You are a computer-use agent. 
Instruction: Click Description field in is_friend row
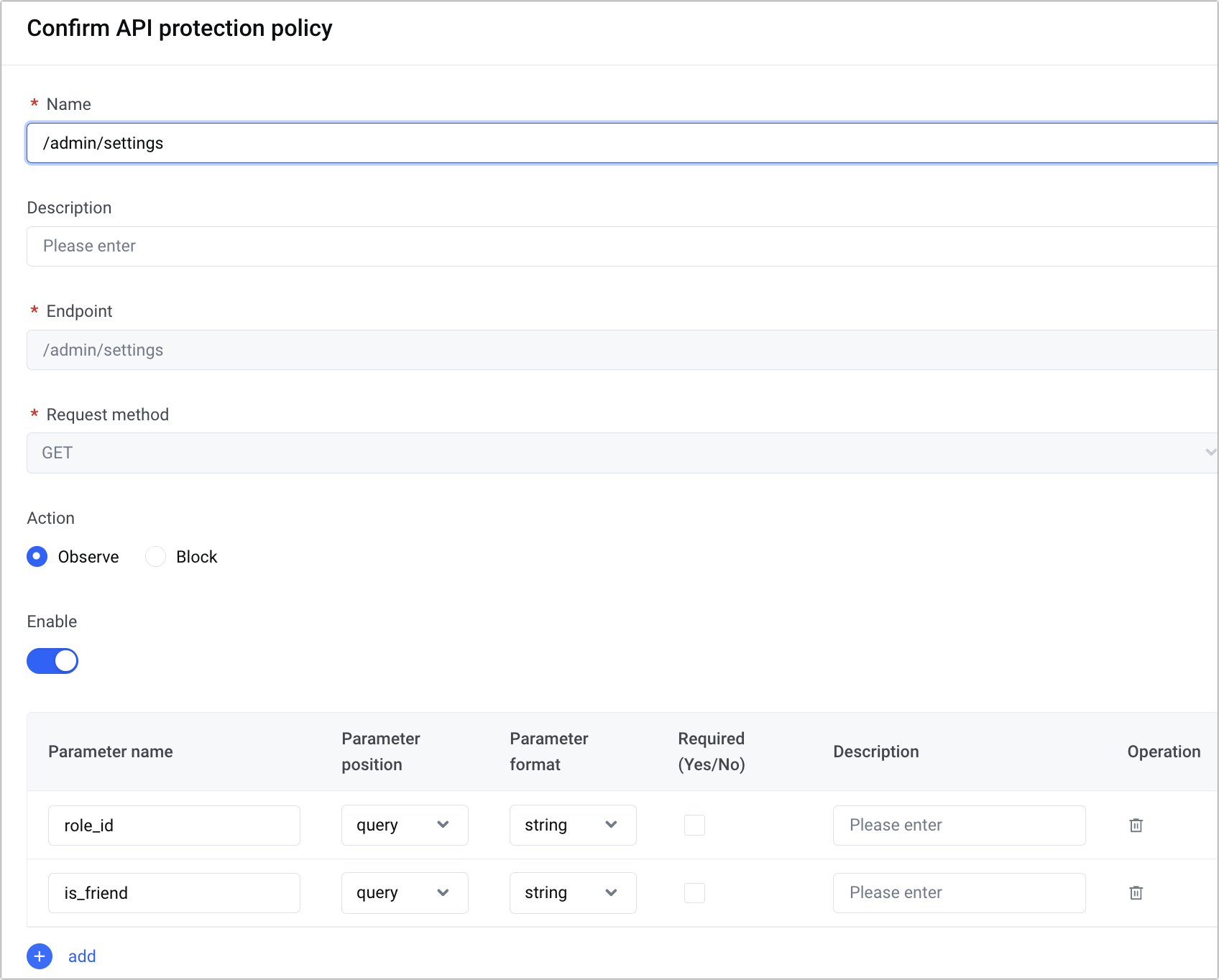(959, 893)
